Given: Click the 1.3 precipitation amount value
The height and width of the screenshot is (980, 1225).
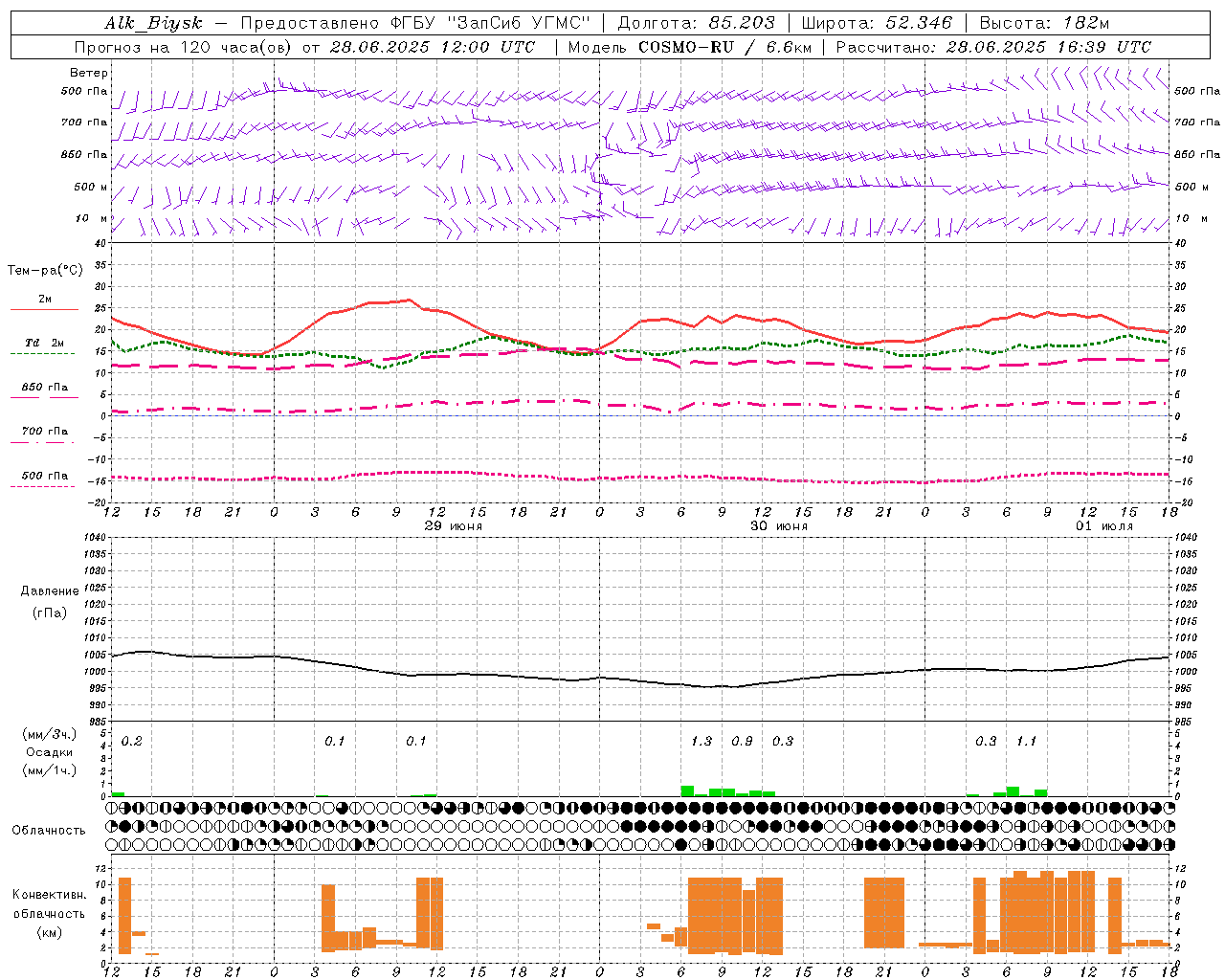Looking at the screenshot, I should pyautogui.click(x=702, y=742).
